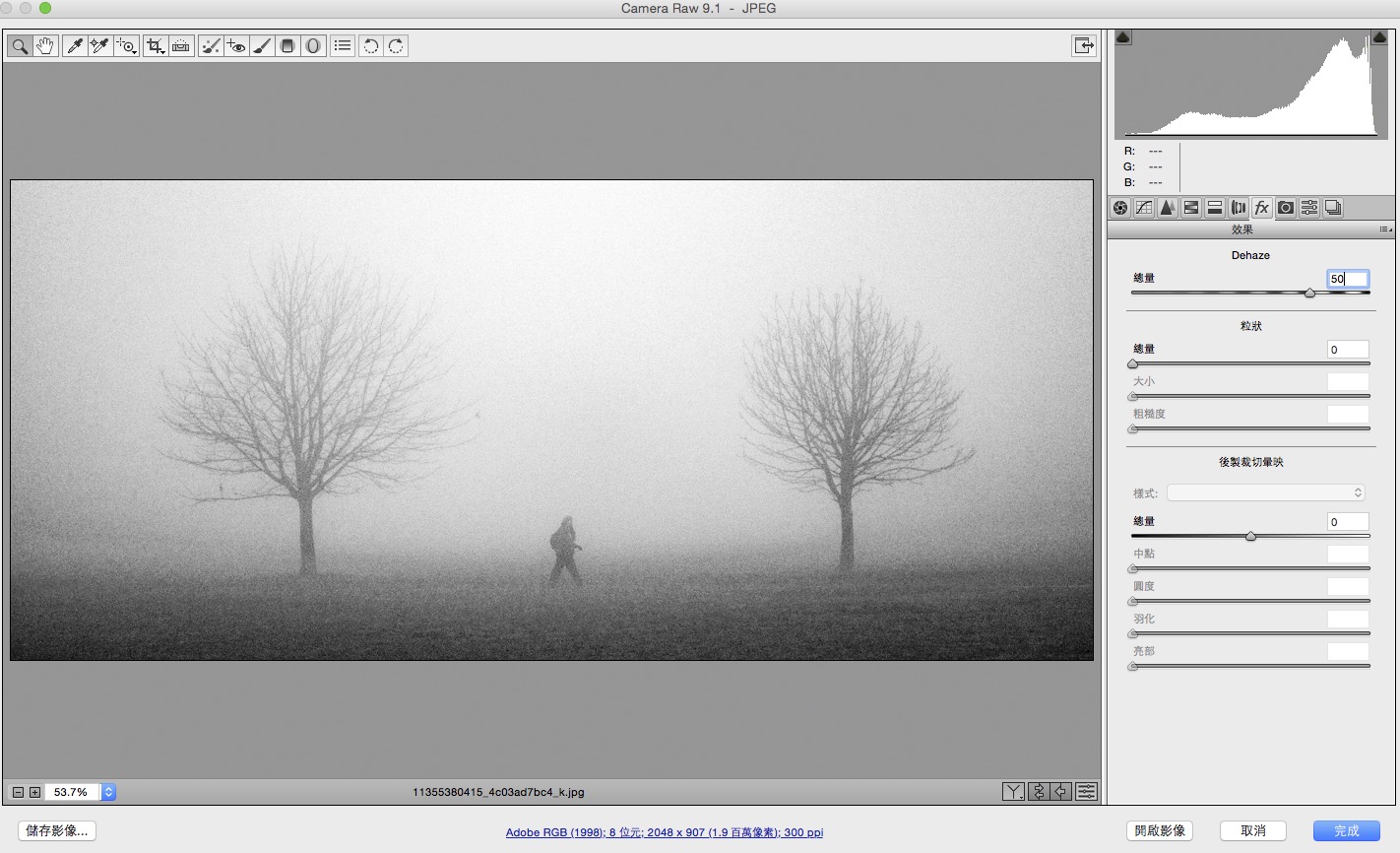Open the zoom level dropdown
This screenshot has width=1400, height=853.
(108, 792)
